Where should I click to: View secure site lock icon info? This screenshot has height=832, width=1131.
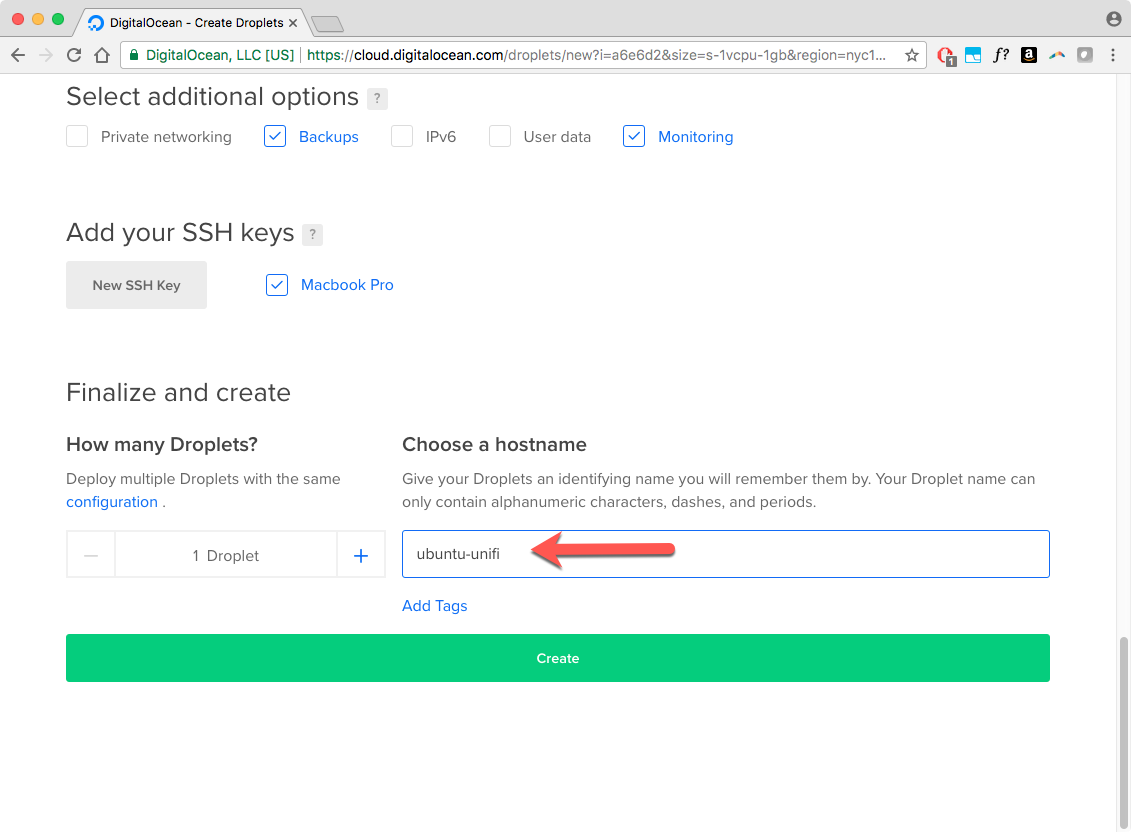click(x=133, y=55)
